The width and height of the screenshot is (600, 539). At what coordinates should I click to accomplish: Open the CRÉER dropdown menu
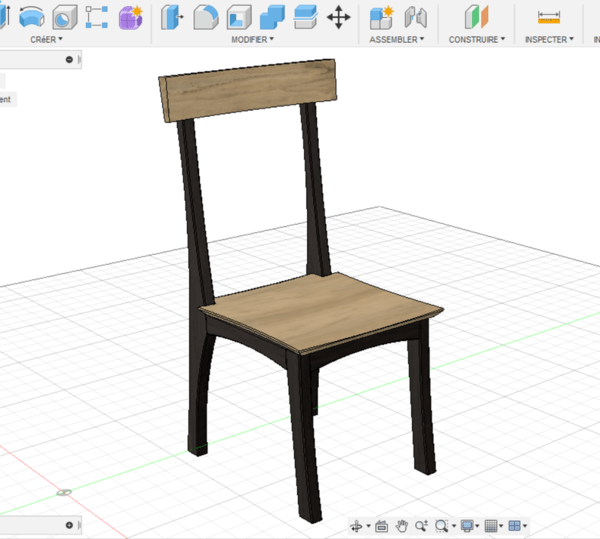pyautogui.click(x=45, y=40)
